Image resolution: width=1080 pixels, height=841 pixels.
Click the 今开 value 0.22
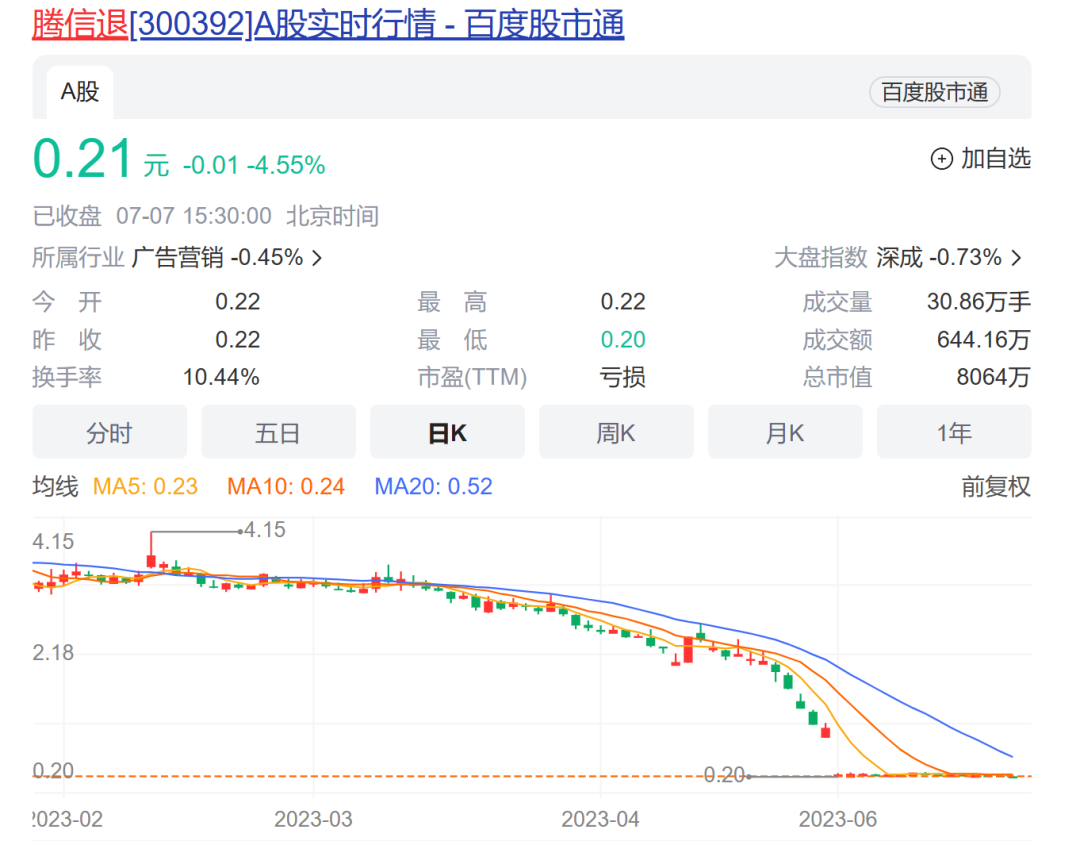238,302
